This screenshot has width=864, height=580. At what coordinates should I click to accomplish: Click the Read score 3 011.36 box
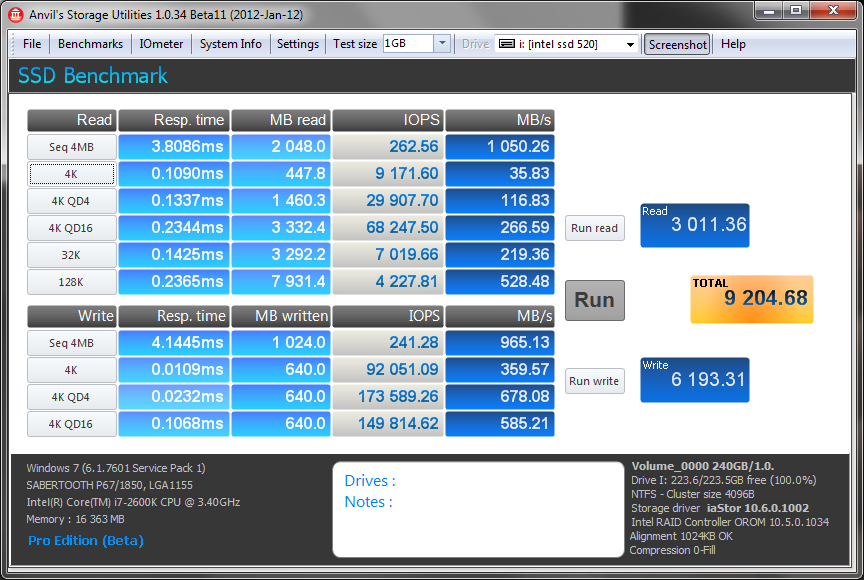[x=694, y=225]
